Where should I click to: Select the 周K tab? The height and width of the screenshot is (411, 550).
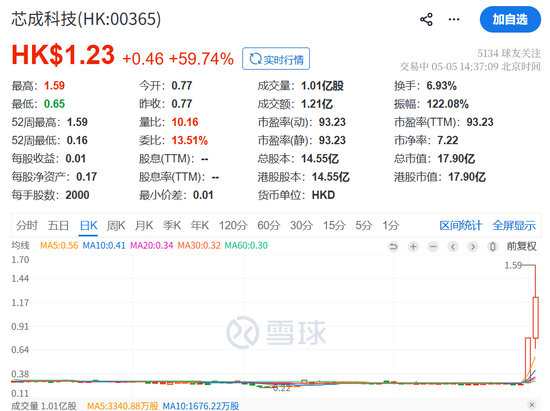(x=116, y=225)
